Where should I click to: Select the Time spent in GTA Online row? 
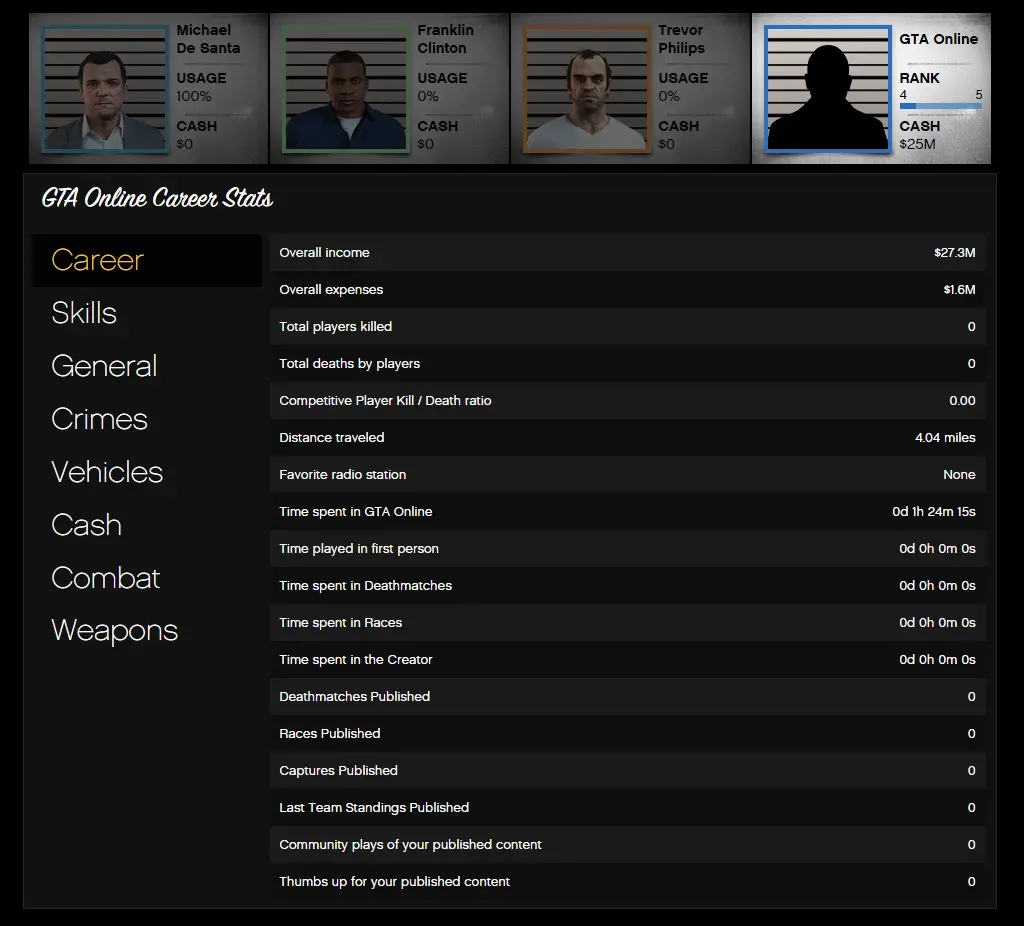[627, 512]
